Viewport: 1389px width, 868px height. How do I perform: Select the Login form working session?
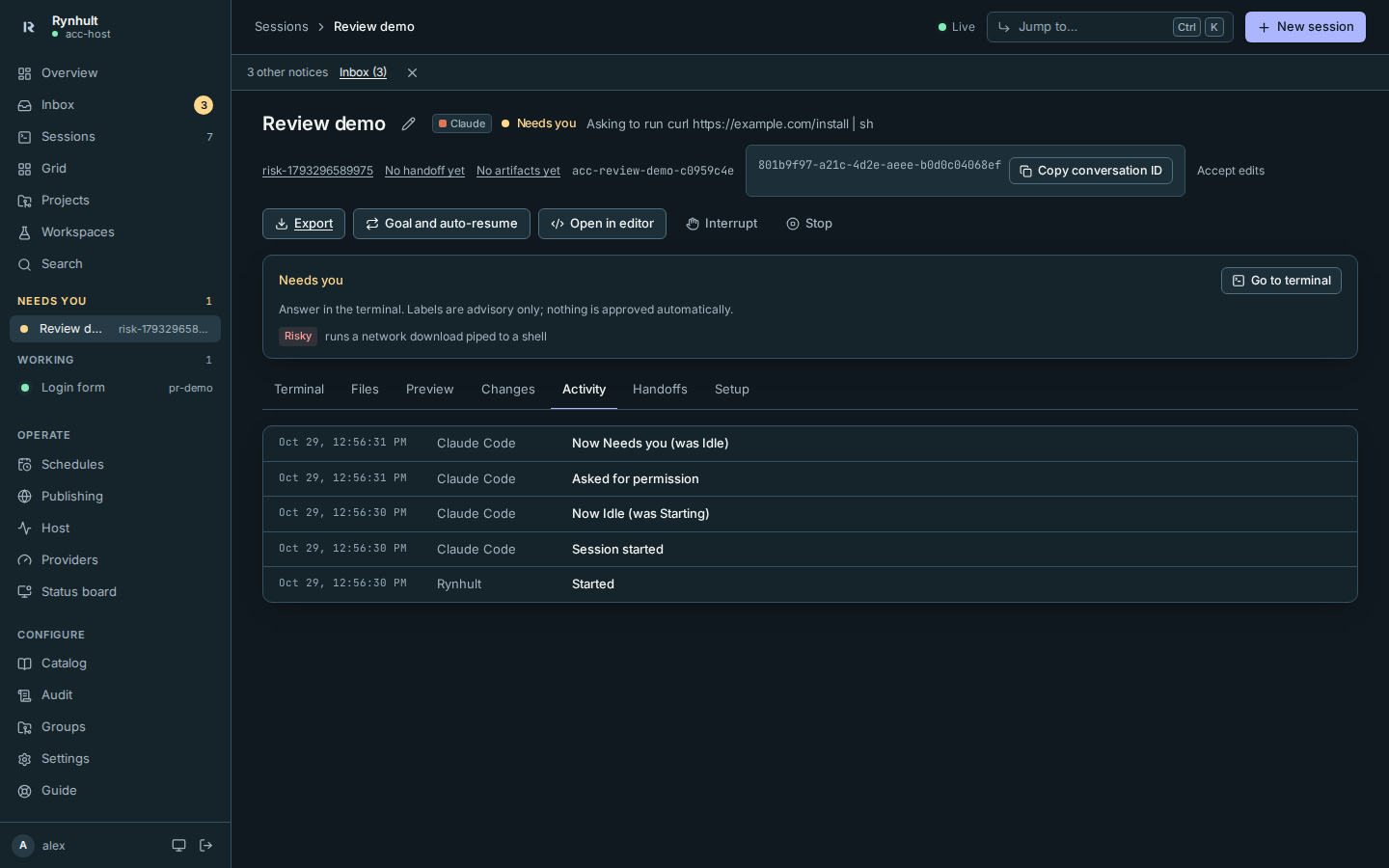(115, 388)
